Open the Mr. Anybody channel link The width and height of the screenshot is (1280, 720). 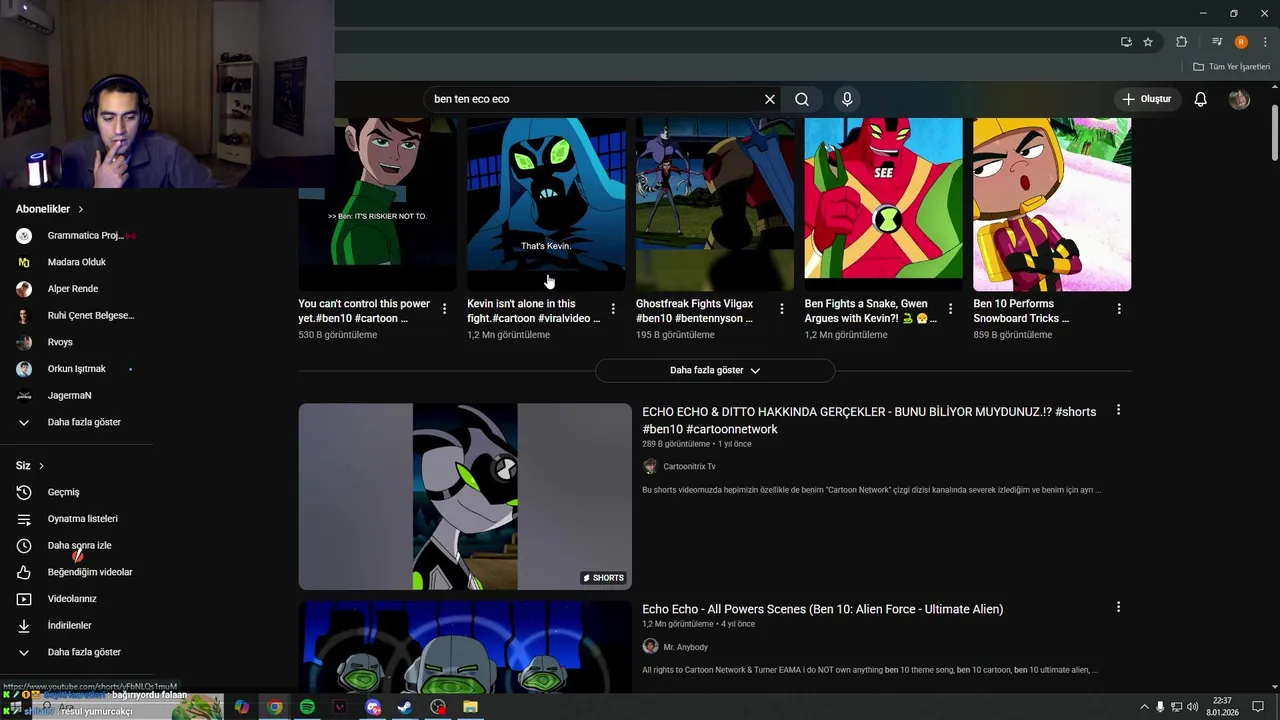[685, 647]
